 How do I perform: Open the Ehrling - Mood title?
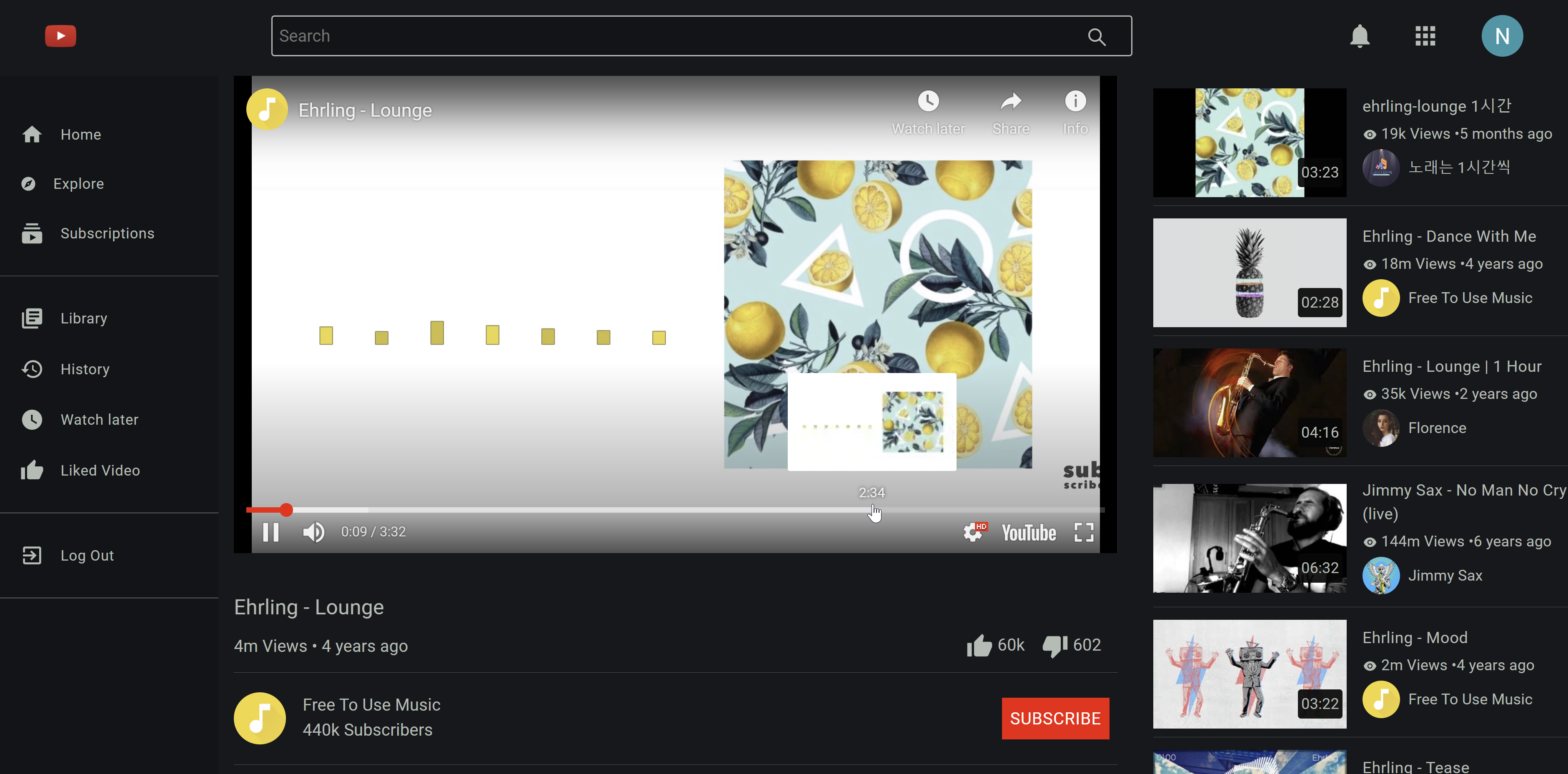pos(1415,638)
